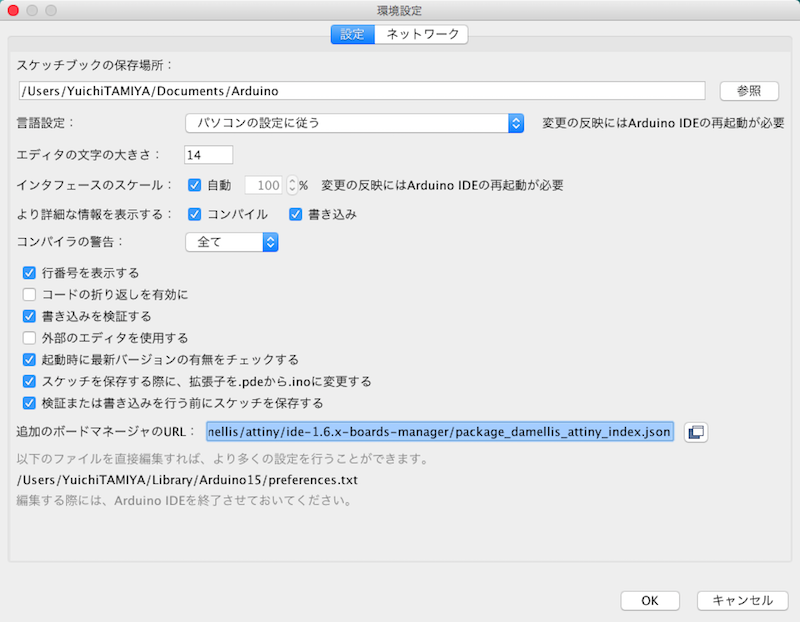The width and height of the screenshot is (800, 622).
Task: Click the editor font size field
Action: (209, 155)
